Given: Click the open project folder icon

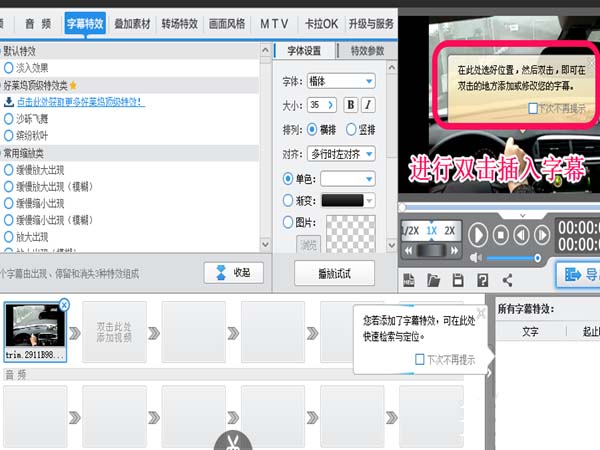Looking at the screenshot, I should 433,280.
